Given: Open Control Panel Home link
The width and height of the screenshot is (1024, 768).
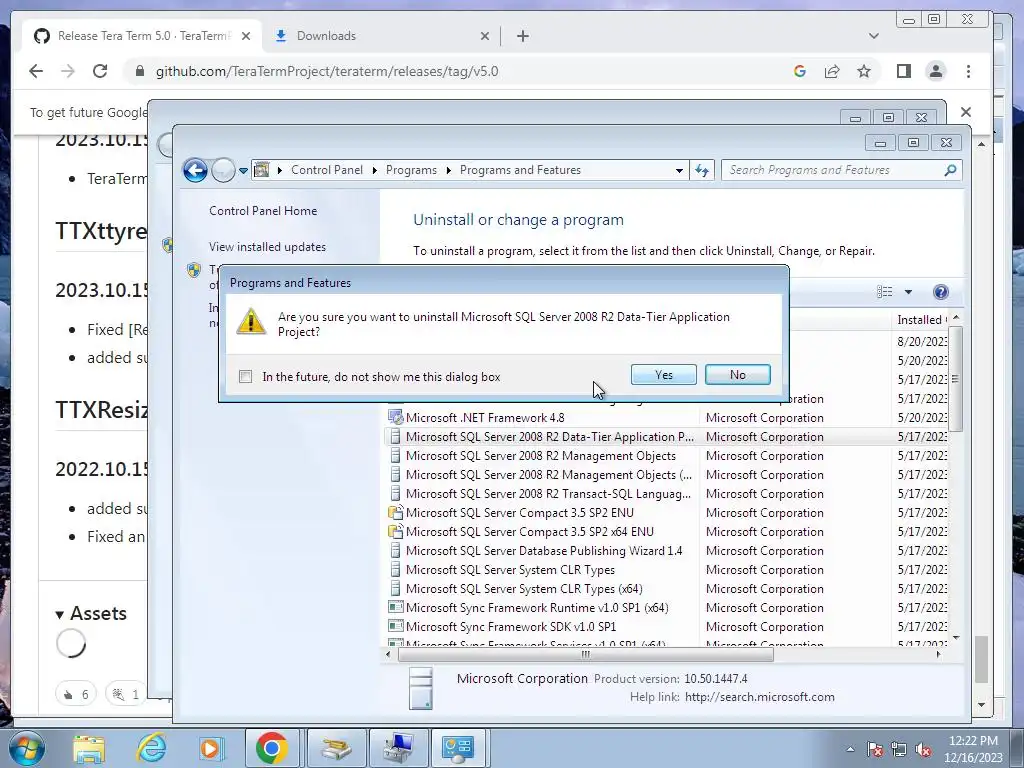Looking at the screenshot, I should (263, 211).
